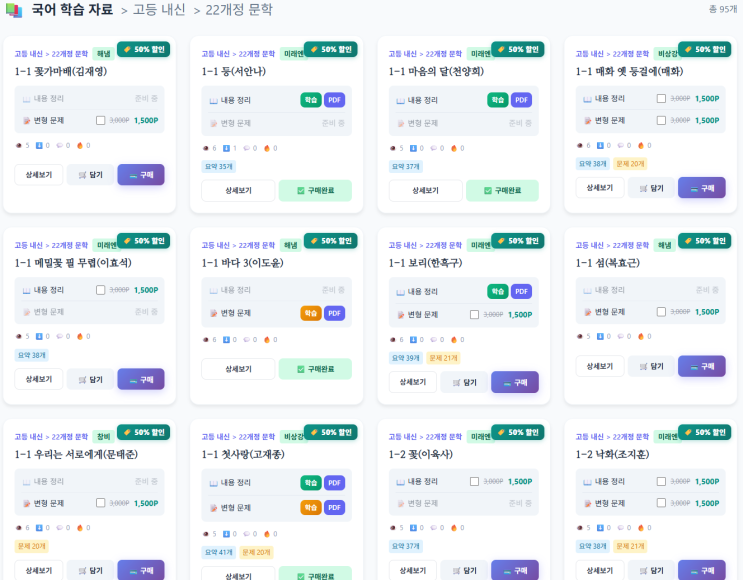This screenshot has height=580, width=743.
Task: Open title 1-2 낙화(조지훈)
Action: pos(612,454)
